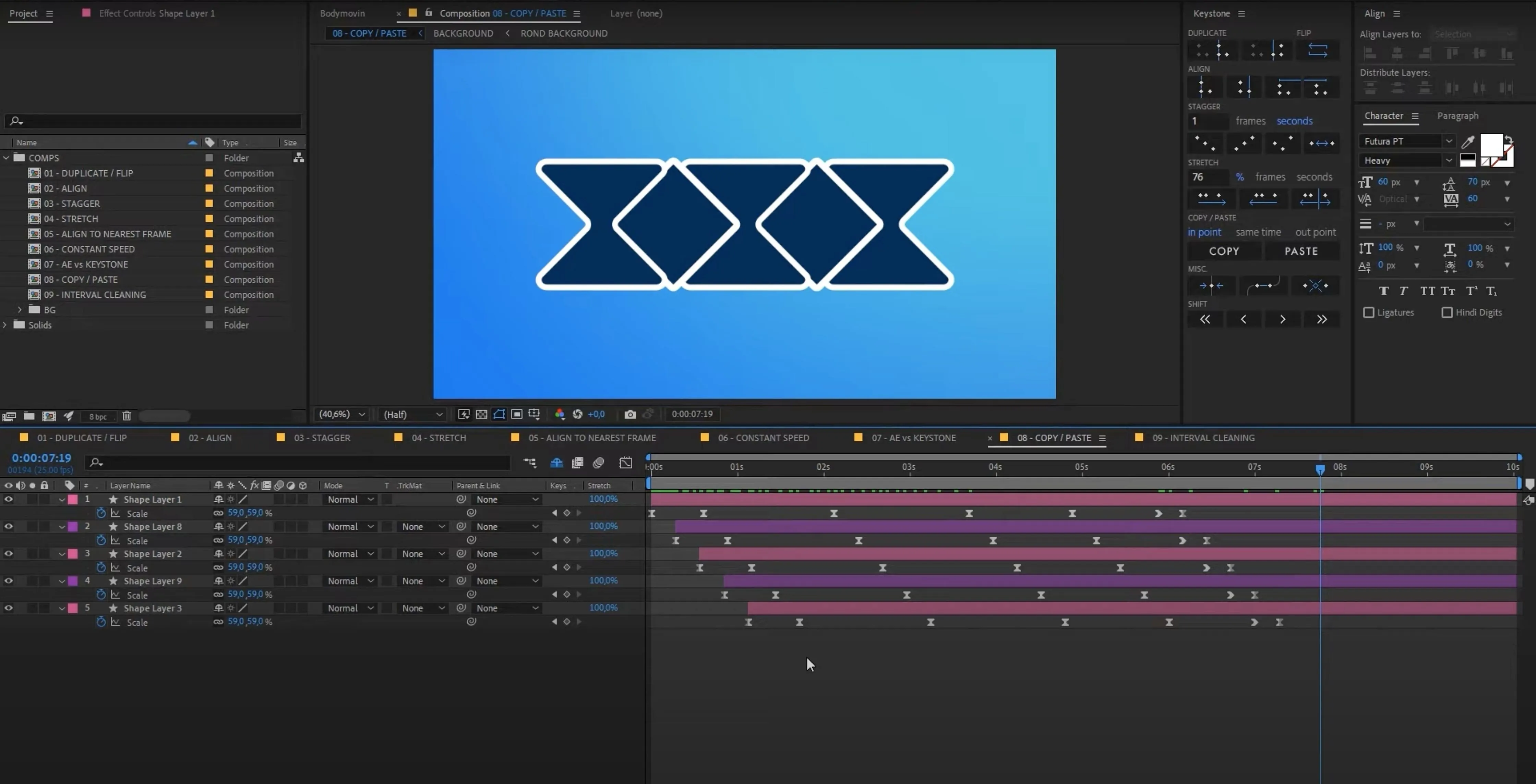The height and width of the screenshot is (784, 1536).
Task: Click the show channel RGB icon in viewer
Action: point(559,414)
